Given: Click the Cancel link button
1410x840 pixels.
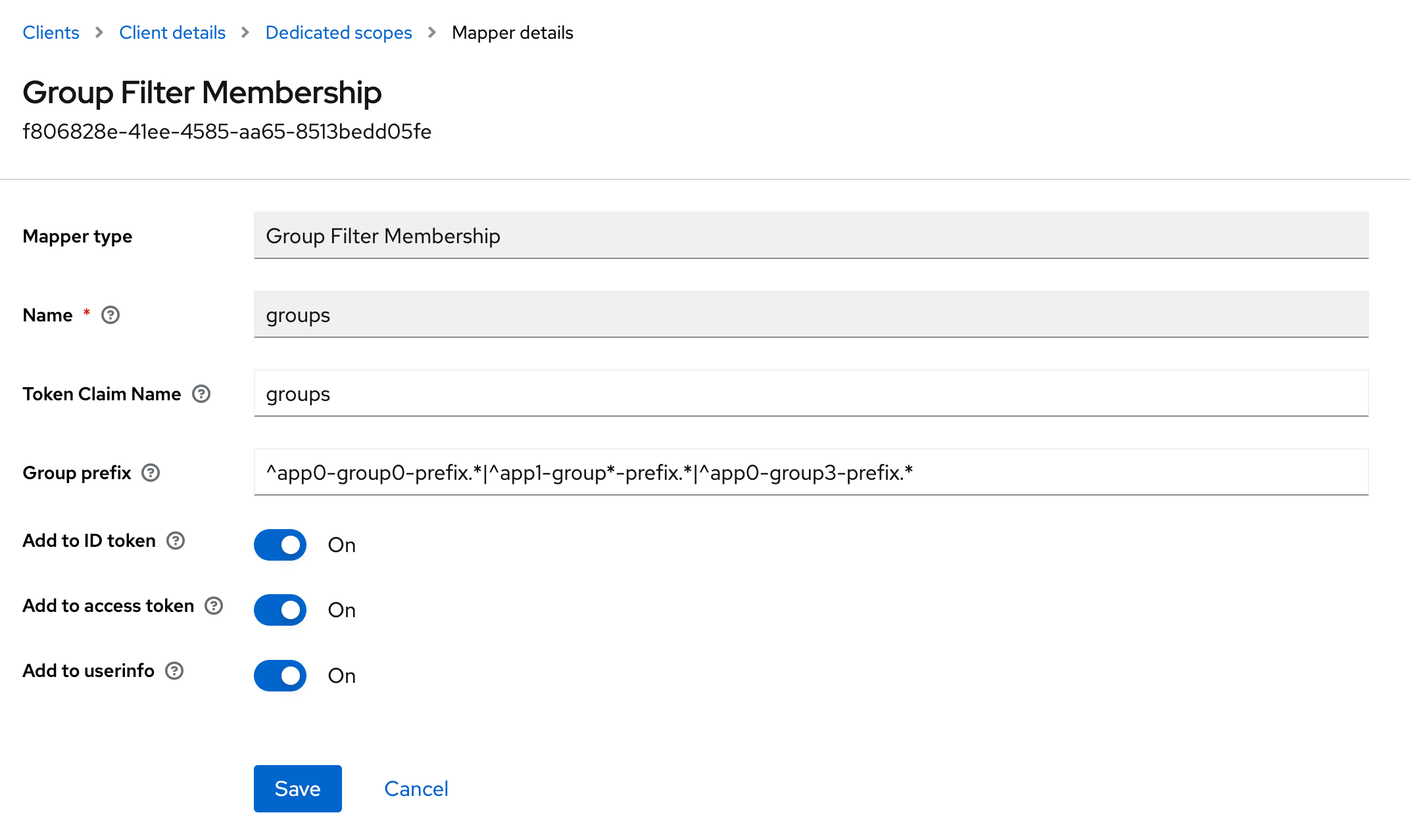Looking at the screenshot, I should pyautogui.click(x=416, y=789).
